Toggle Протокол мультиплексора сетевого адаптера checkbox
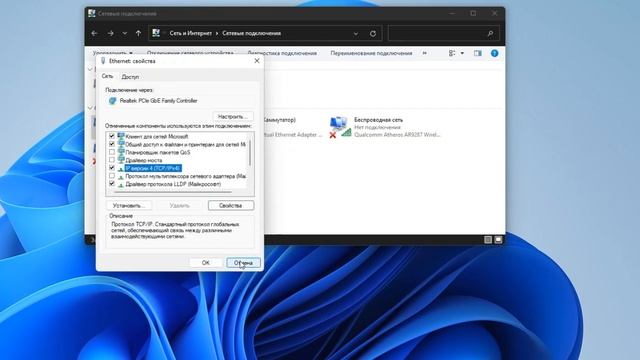 coord(112,176)
